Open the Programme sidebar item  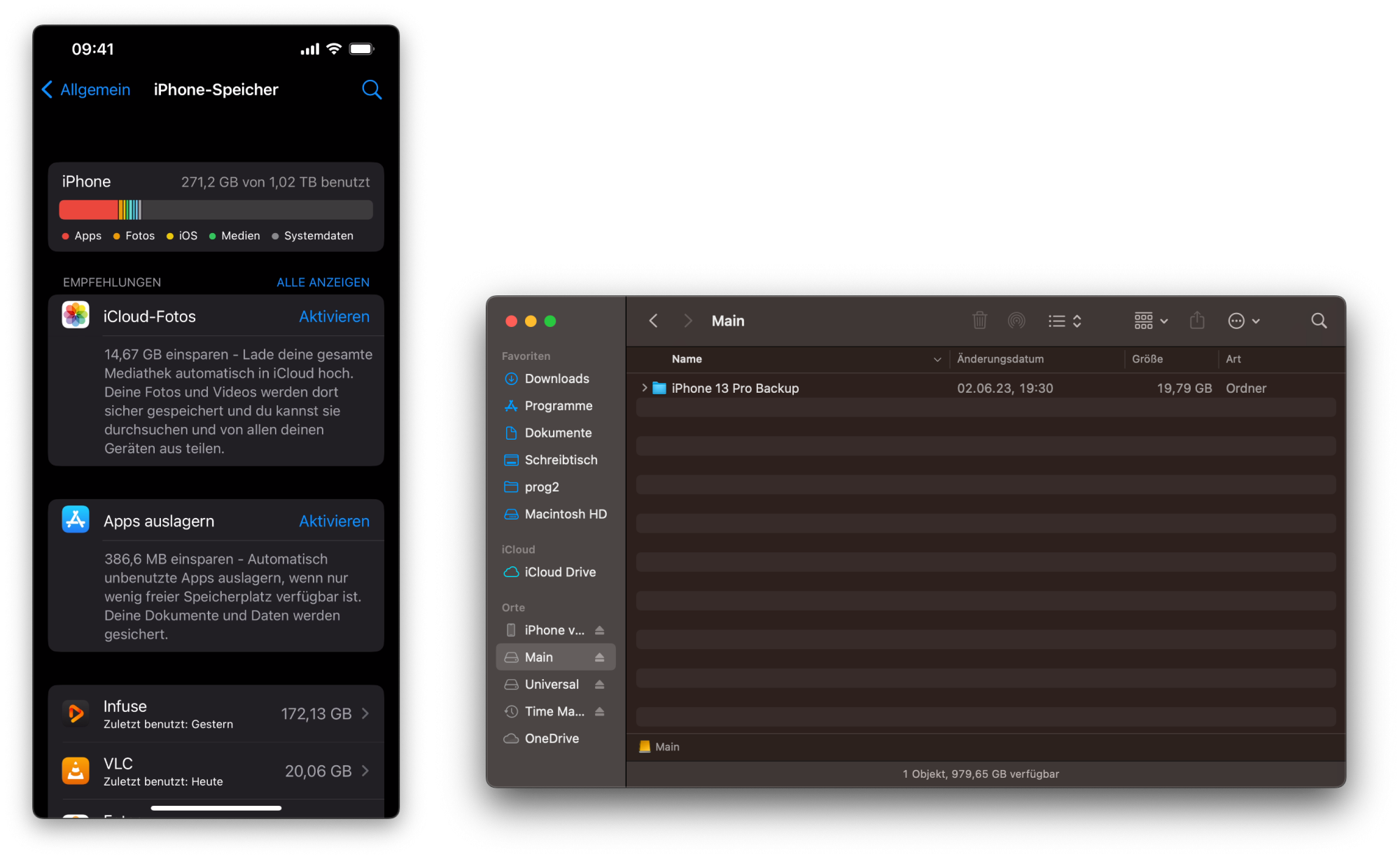tap(558, 405)
